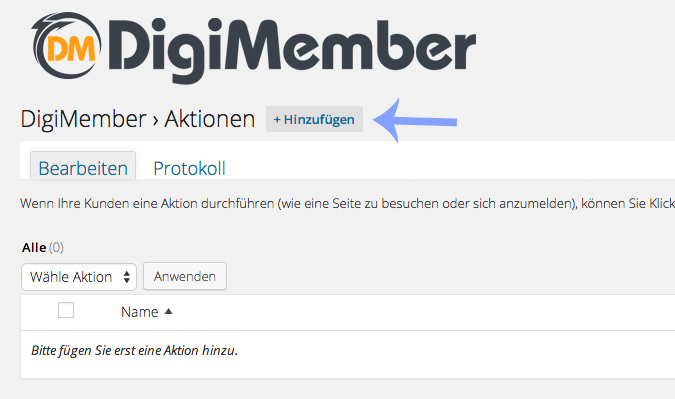Click the DigiMember word in page heading

coord(84,119)
